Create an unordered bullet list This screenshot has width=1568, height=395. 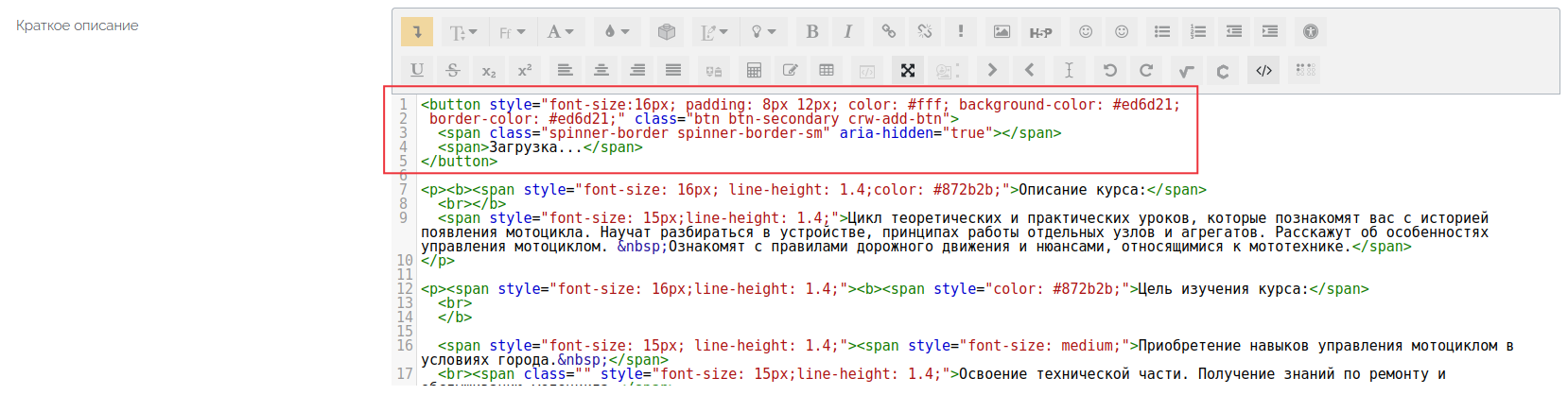(1162, 32)
